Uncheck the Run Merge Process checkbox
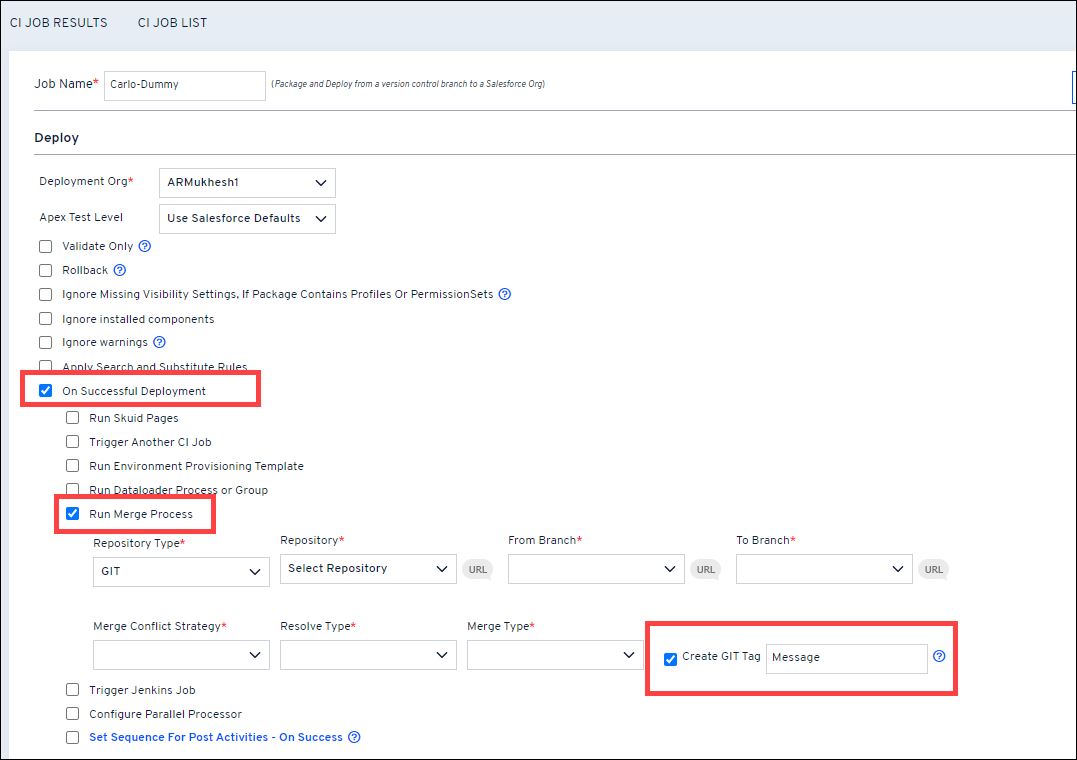 click(72, 514)
